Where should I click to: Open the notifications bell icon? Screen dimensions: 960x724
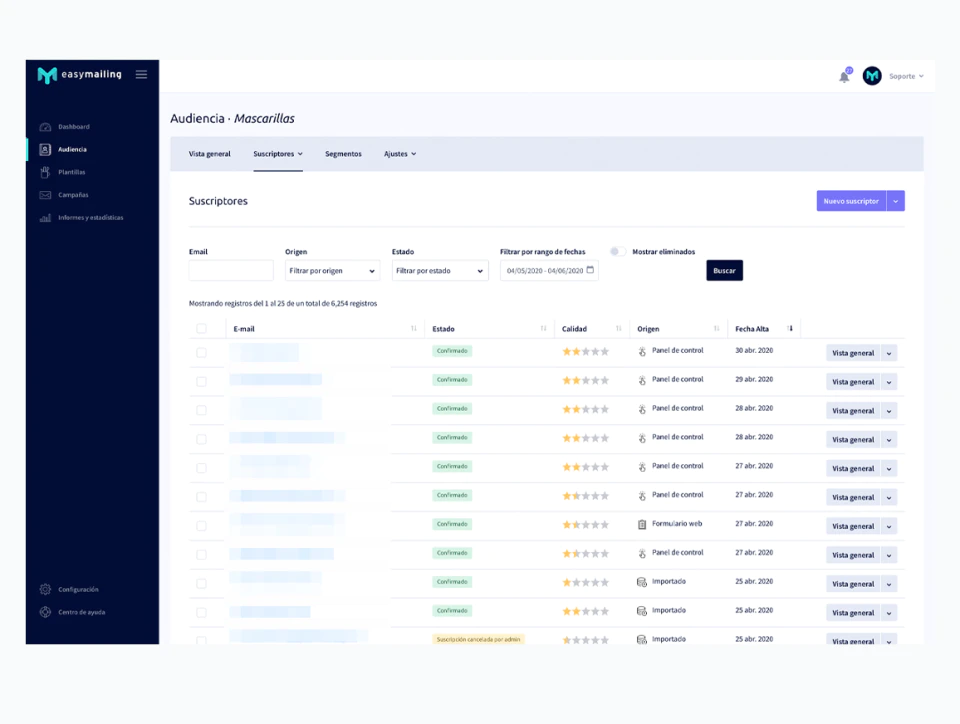click(844, 77)
